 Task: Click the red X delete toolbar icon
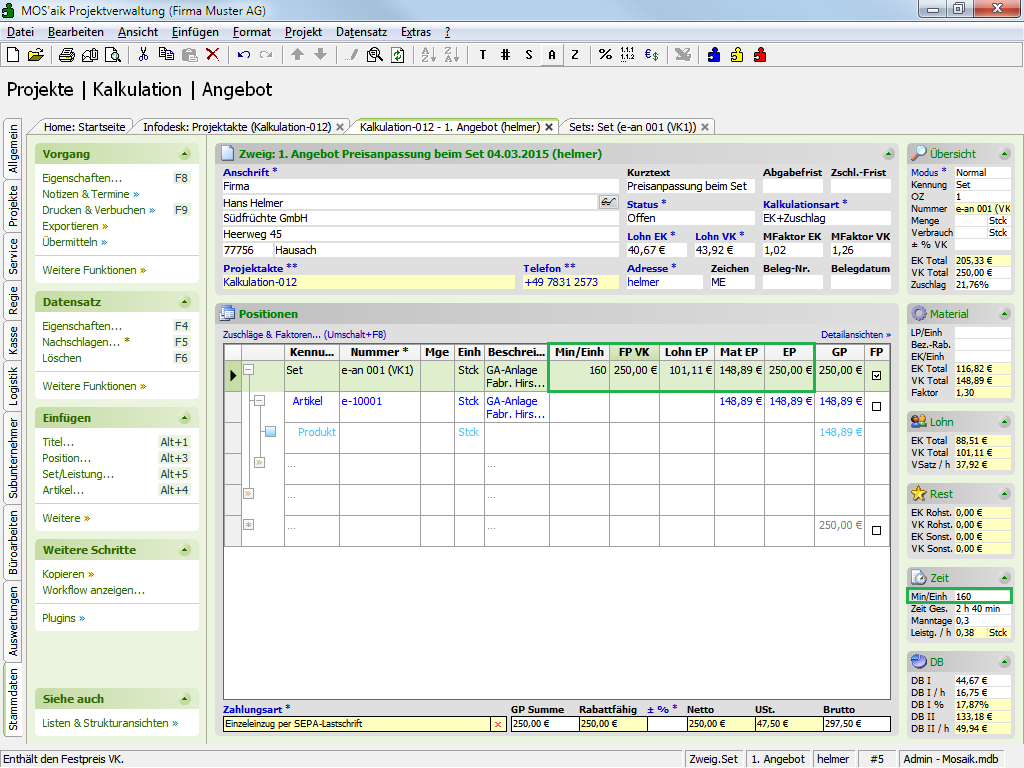[212, 55]
